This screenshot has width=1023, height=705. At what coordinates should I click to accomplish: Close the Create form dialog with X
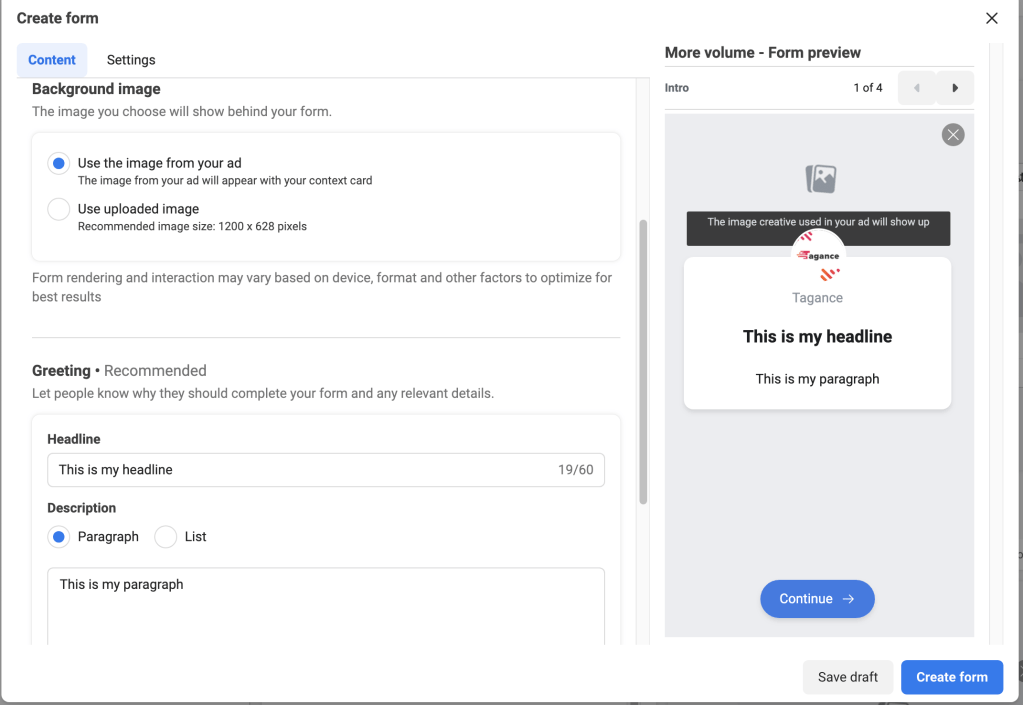991,18
